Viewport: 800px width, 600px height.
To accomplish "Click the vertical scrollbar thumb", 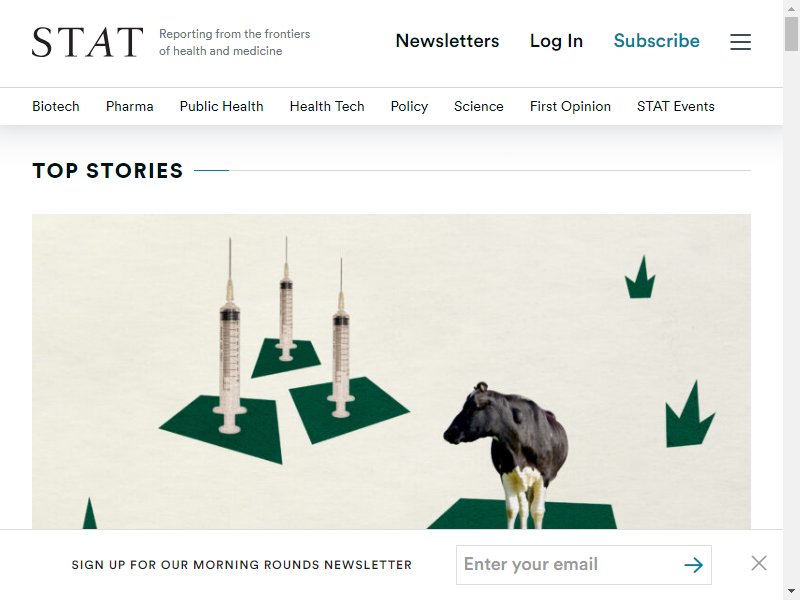I will pos(791,34).
